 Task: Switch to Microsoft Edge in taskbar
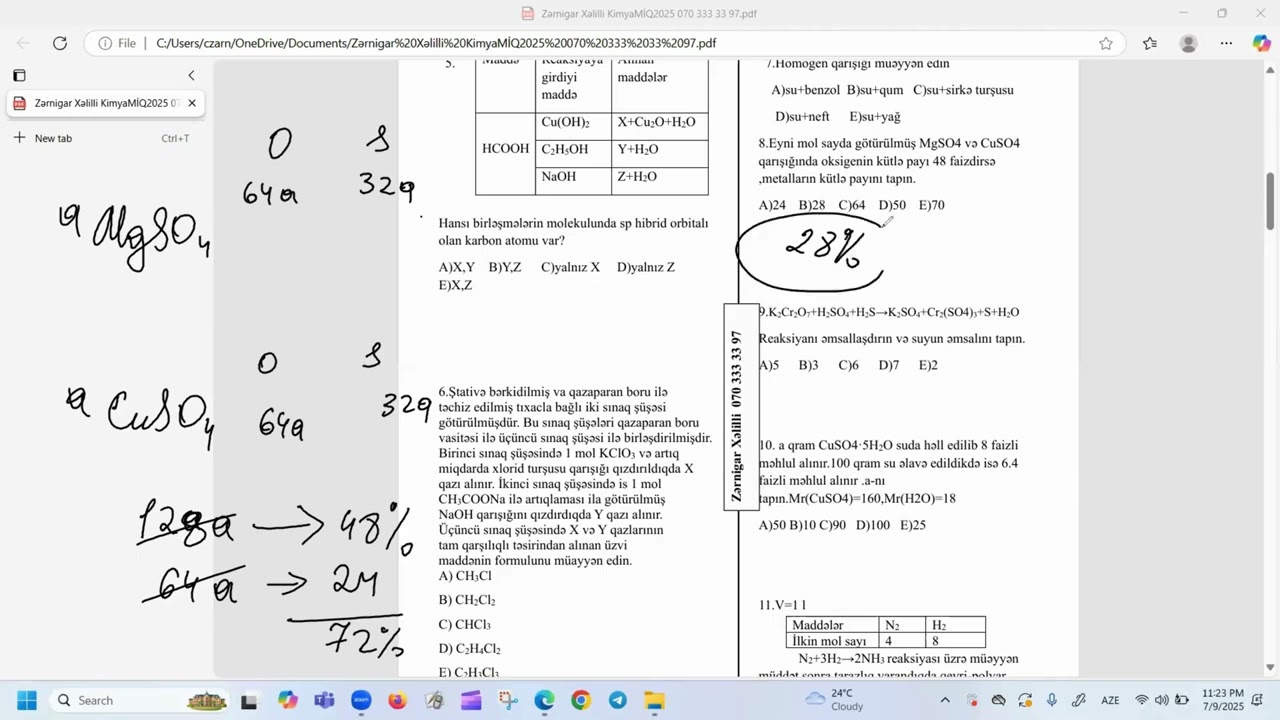pyautogui.click(x=544, y=700)
